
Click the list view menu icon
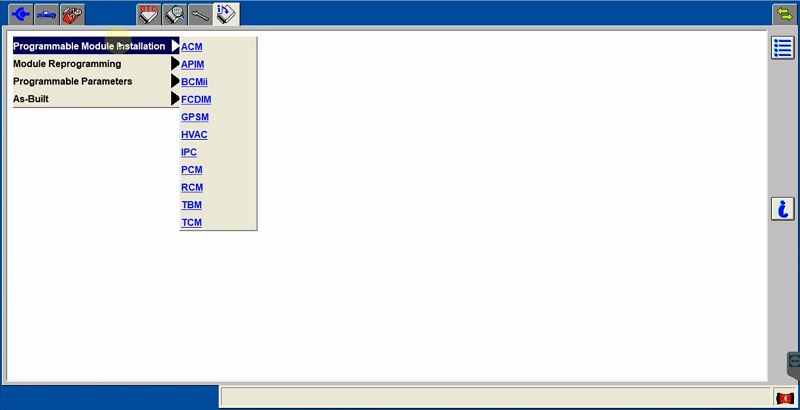pyautogui.click(x=783, y=48)
